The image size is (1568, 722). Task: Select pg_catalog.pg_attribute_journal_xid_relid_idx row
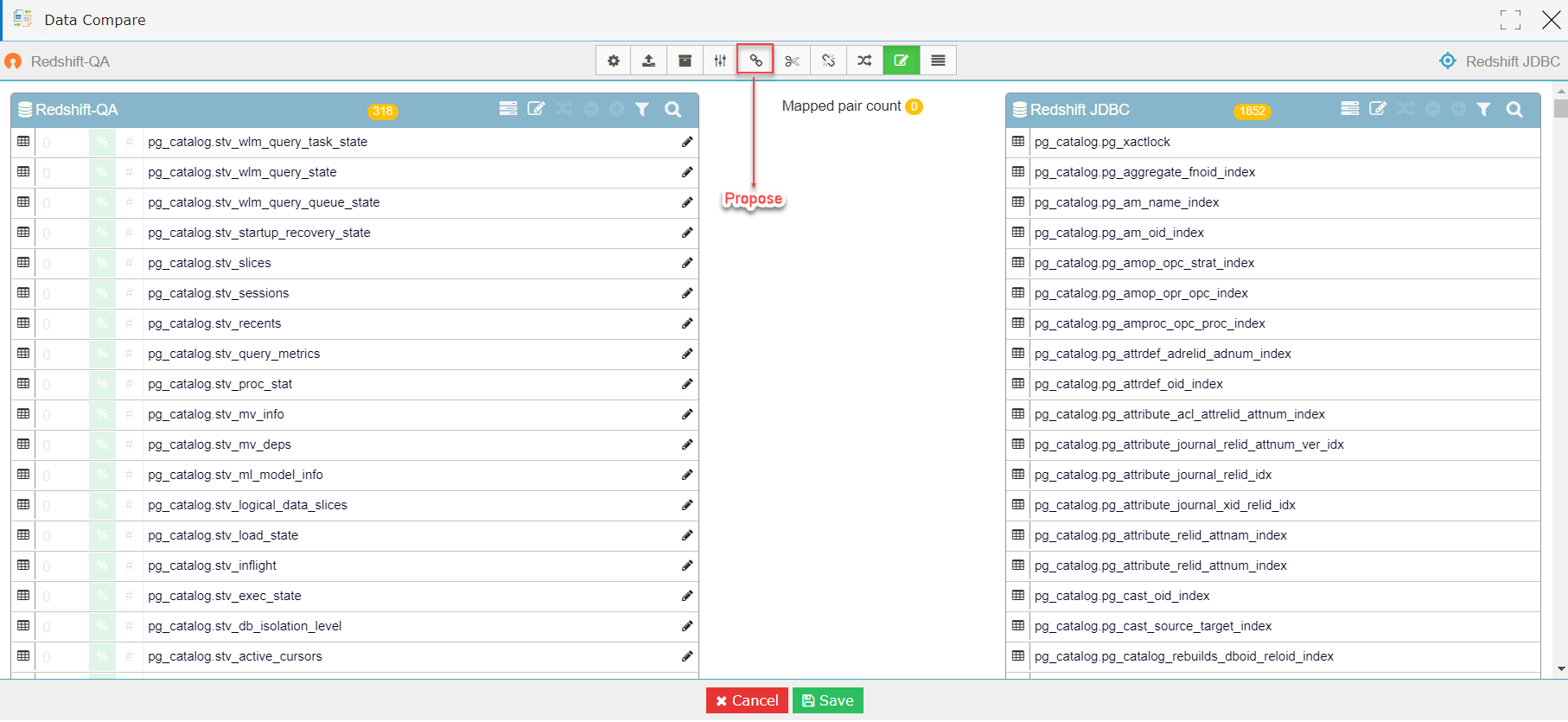[x=1273, y=505]
